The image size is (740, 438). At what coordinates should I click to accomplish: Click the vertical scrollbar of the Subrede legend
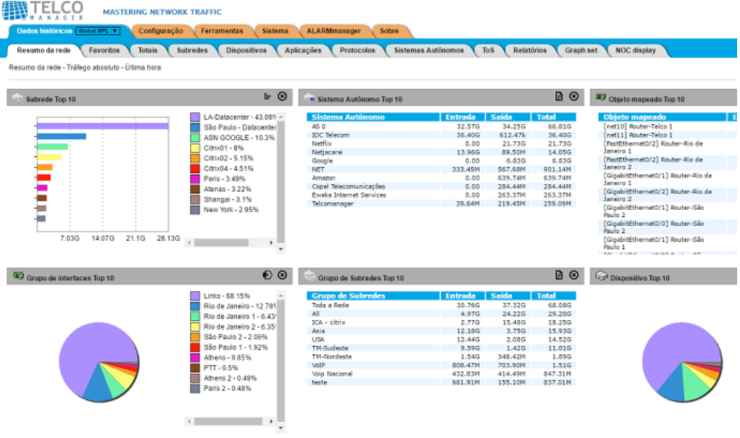tap(281, 182)
